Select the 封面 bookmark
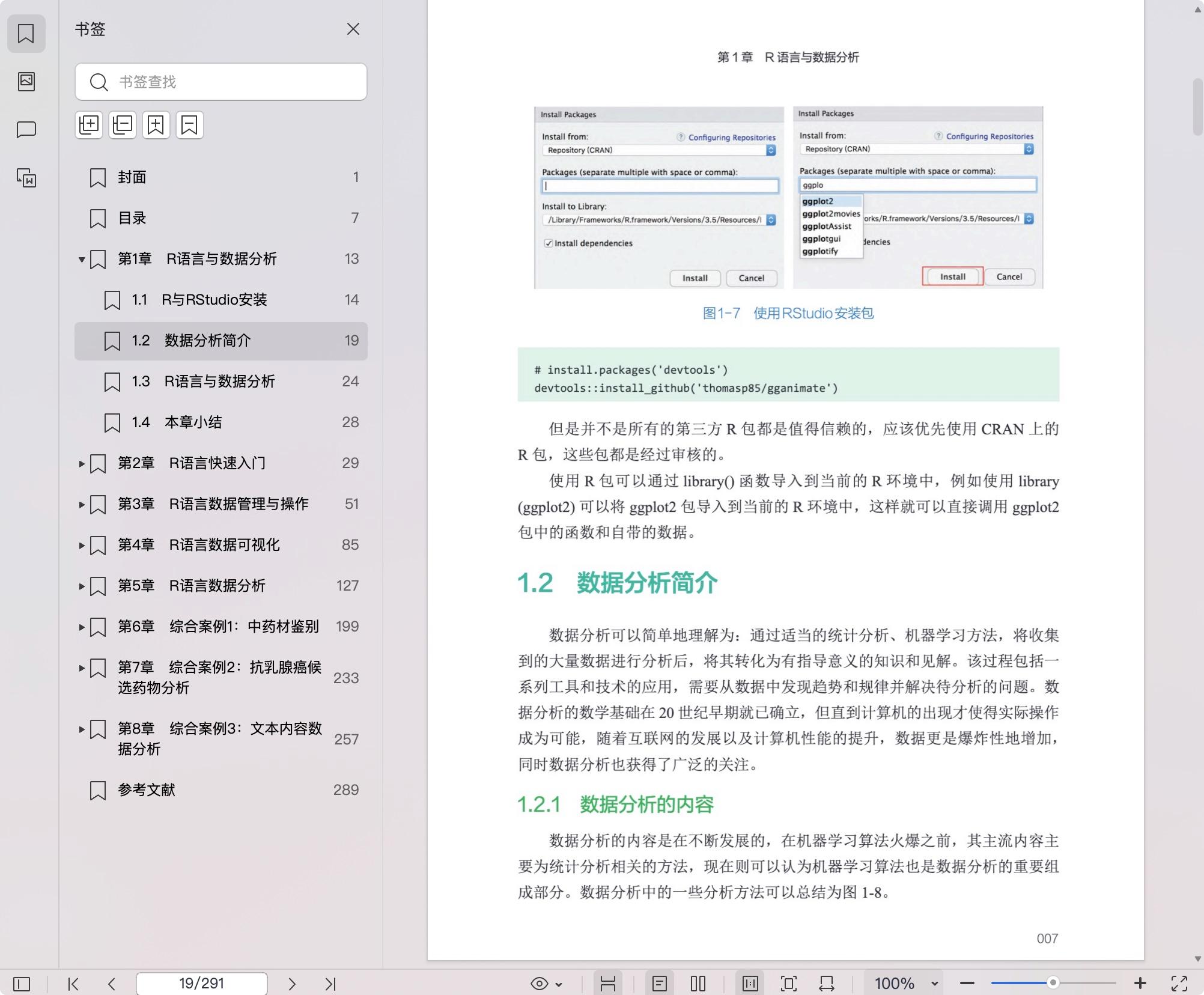The image size is (1204, 995). pyautogui.click(x=220, y=177)
